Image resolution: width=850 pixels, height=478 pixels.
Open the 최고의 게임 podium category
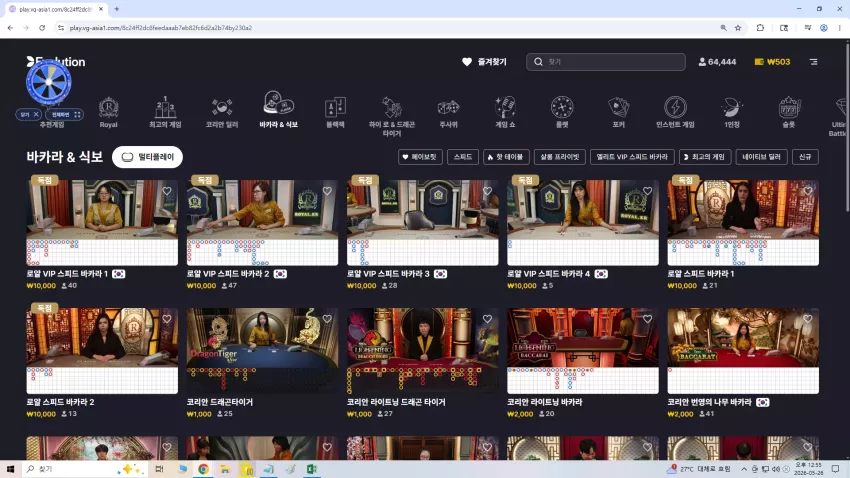click(x=165, y=112)
